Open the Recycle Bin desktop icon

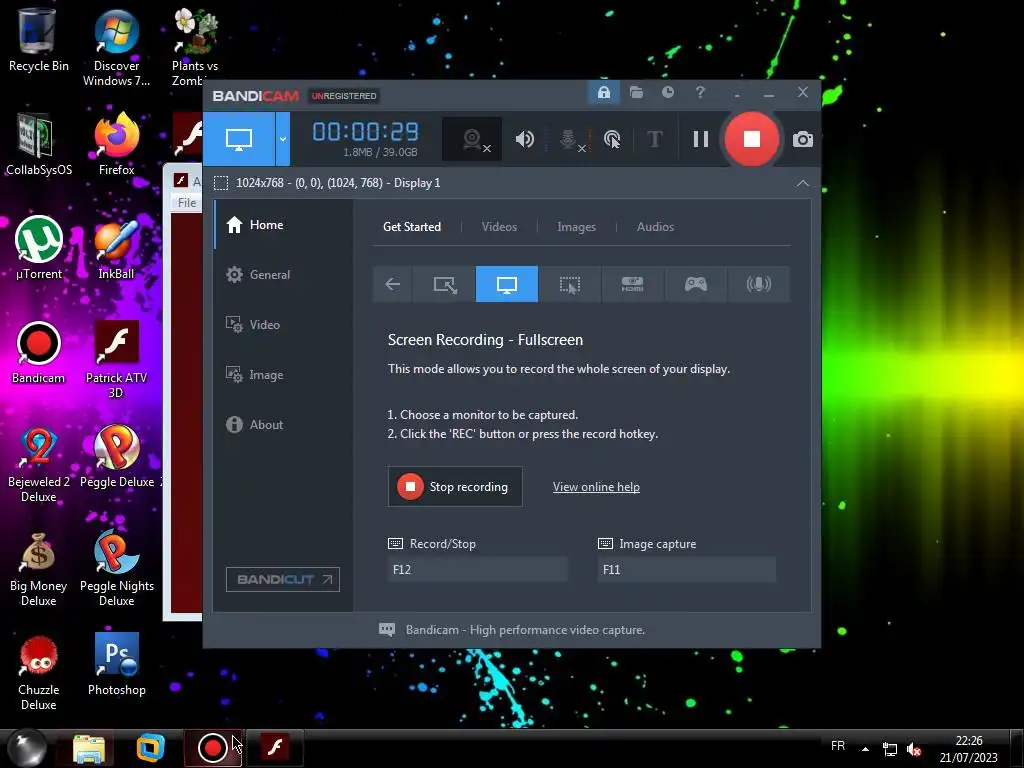(x=38, y=39)
